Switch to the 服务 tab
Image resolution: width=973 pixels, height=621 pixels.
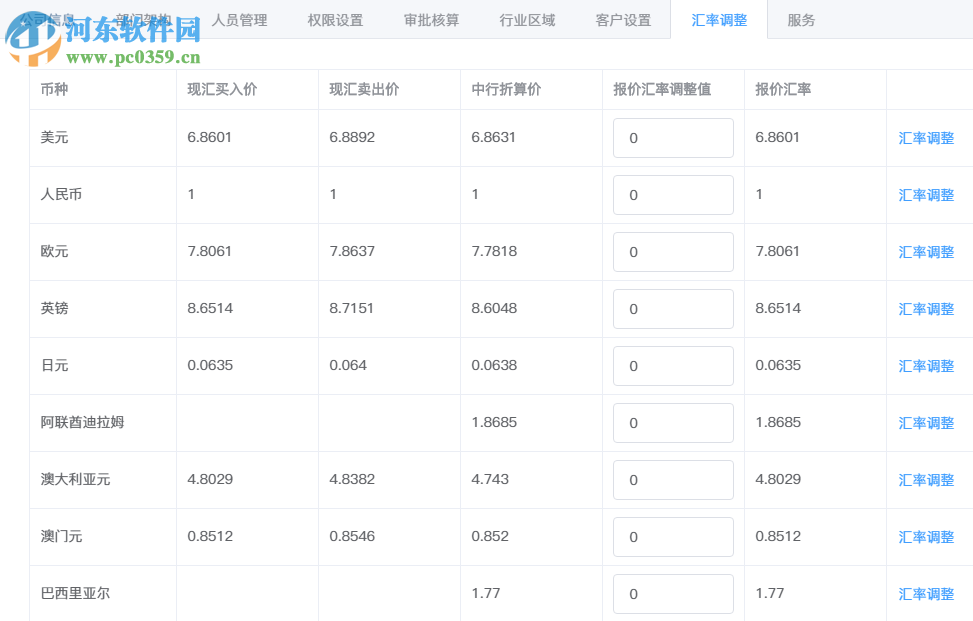tap(800, 18)
